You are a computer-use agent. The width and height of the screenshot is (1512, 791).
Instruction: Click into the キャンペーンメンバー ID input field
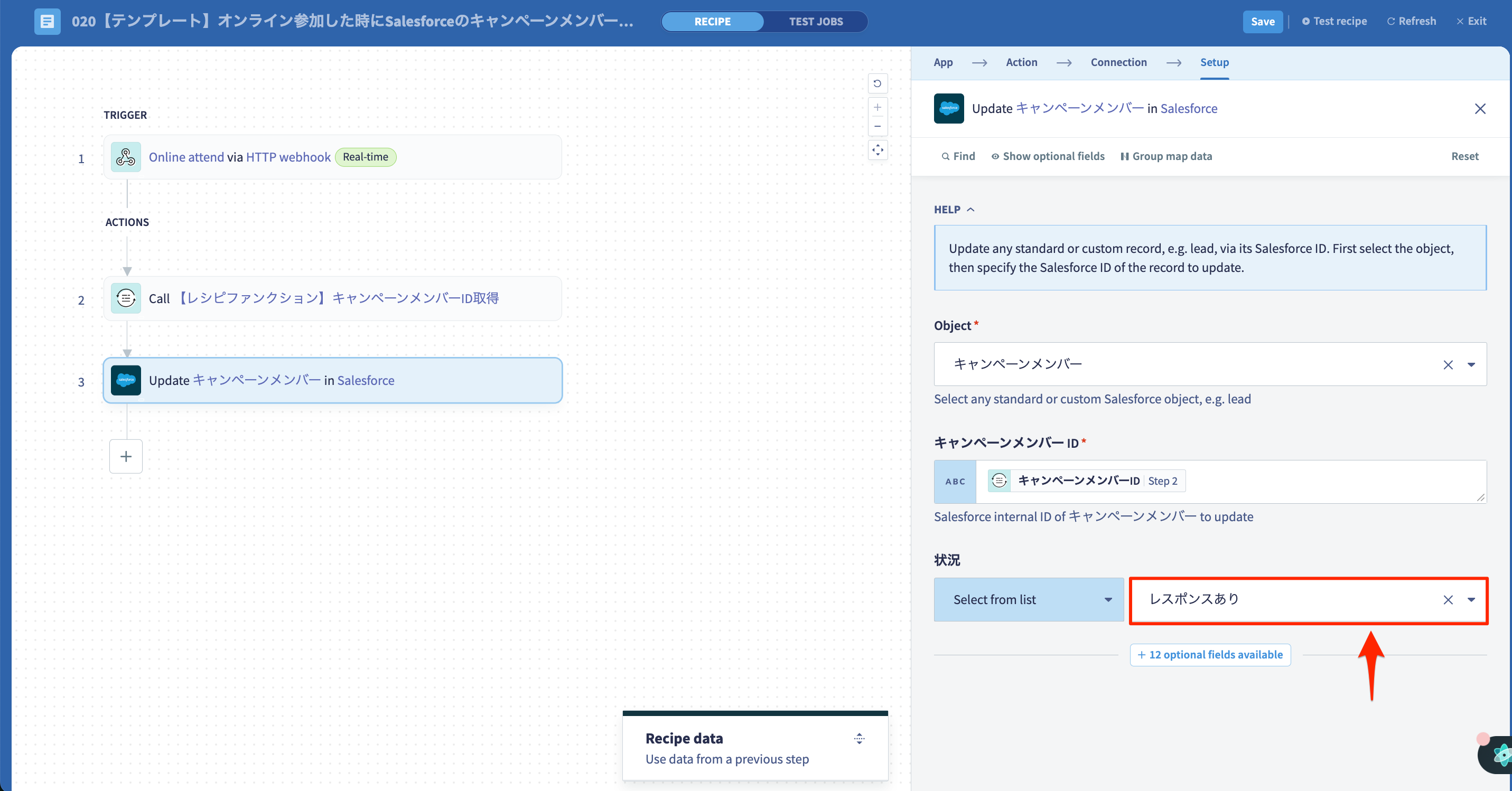tap(1231, 482)
